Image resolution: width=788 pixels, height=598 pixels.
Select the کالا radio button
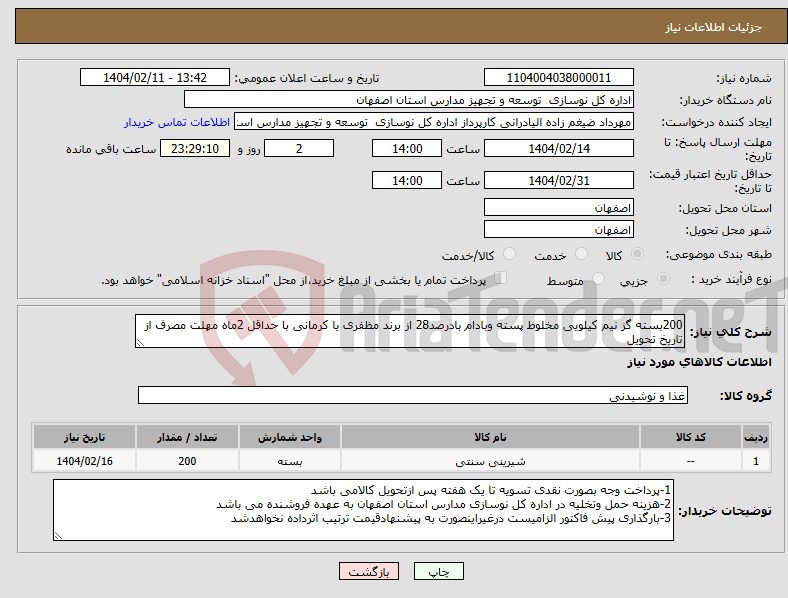click(x=637, y=254)
